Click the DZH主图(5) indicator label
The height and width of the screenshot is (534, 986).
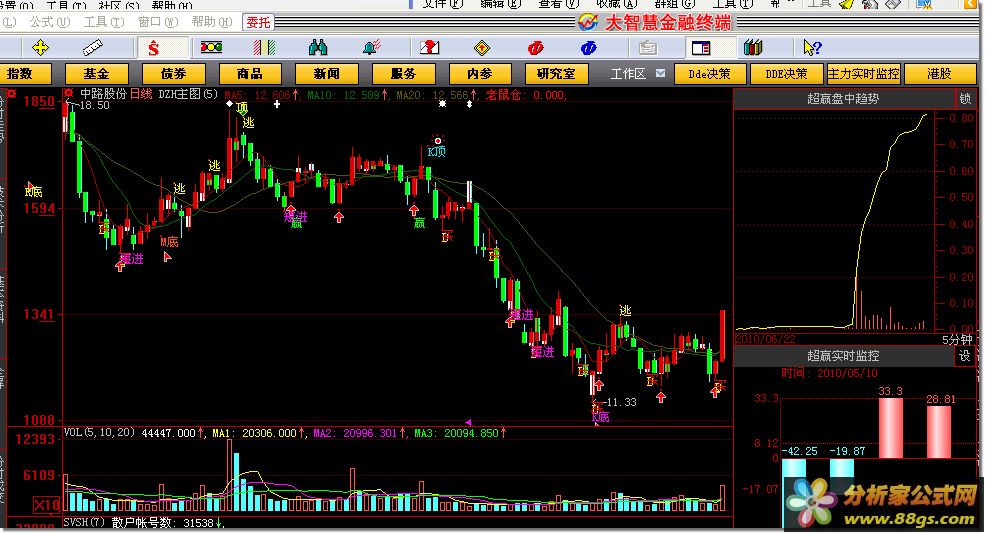pos(188,94)
